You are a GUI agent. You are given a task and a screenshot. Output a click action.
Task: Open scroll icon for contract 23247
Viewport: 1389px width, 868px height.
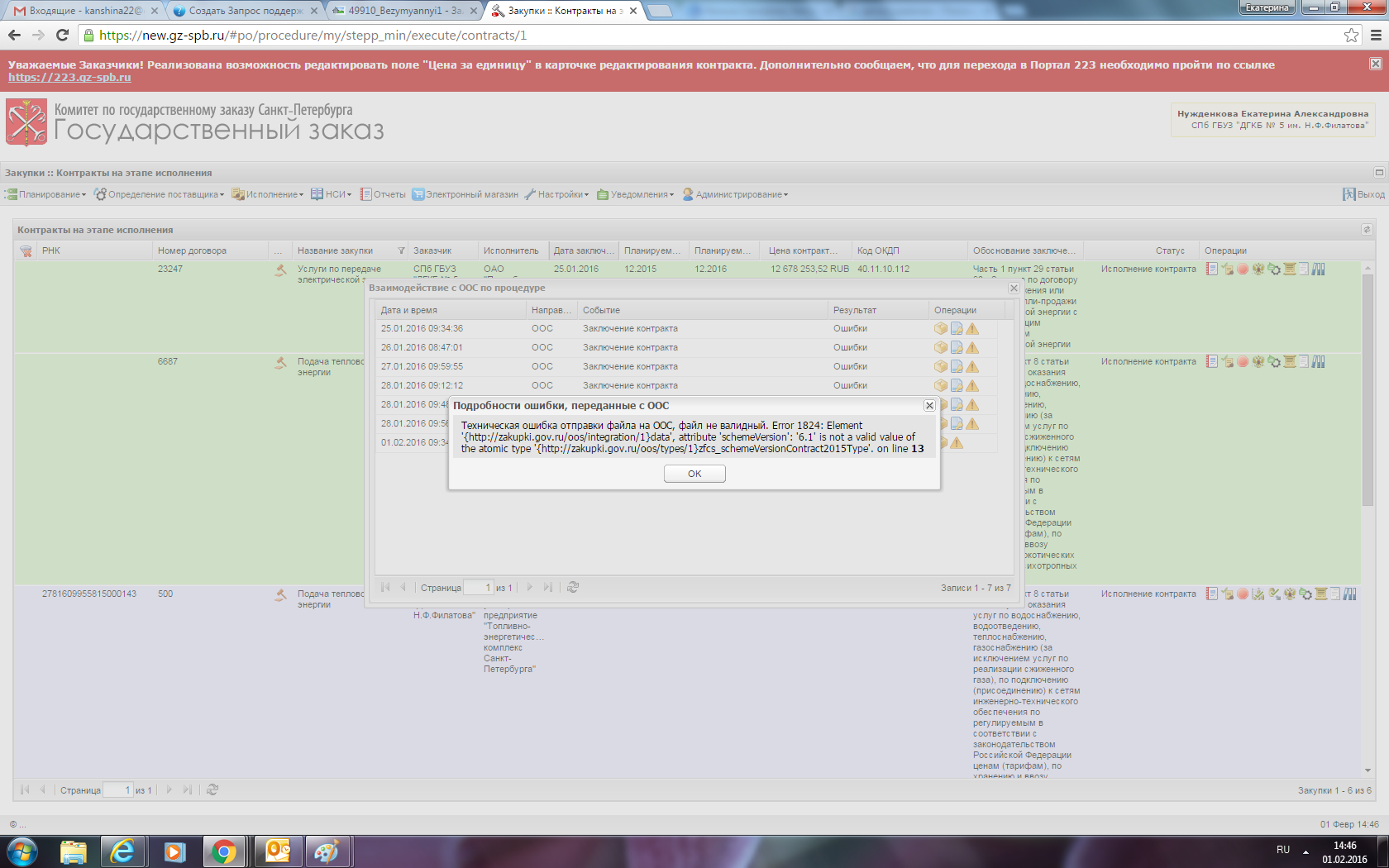click(1289, 269)
